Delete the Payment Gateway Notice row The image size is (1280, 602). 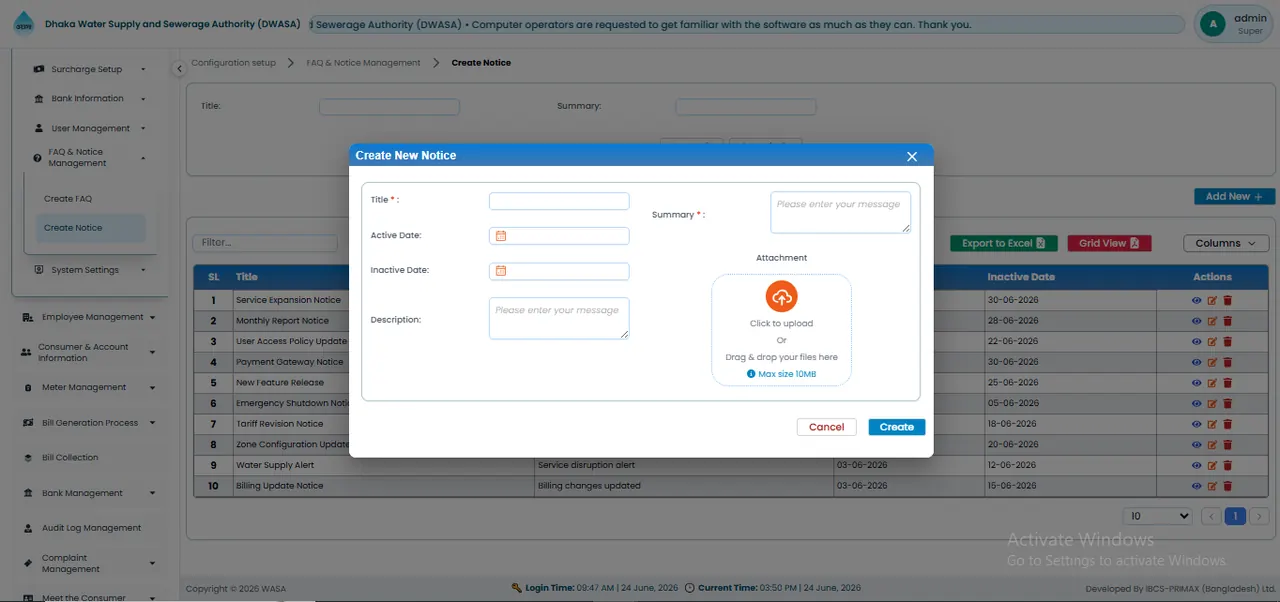tap(1228, 362)
